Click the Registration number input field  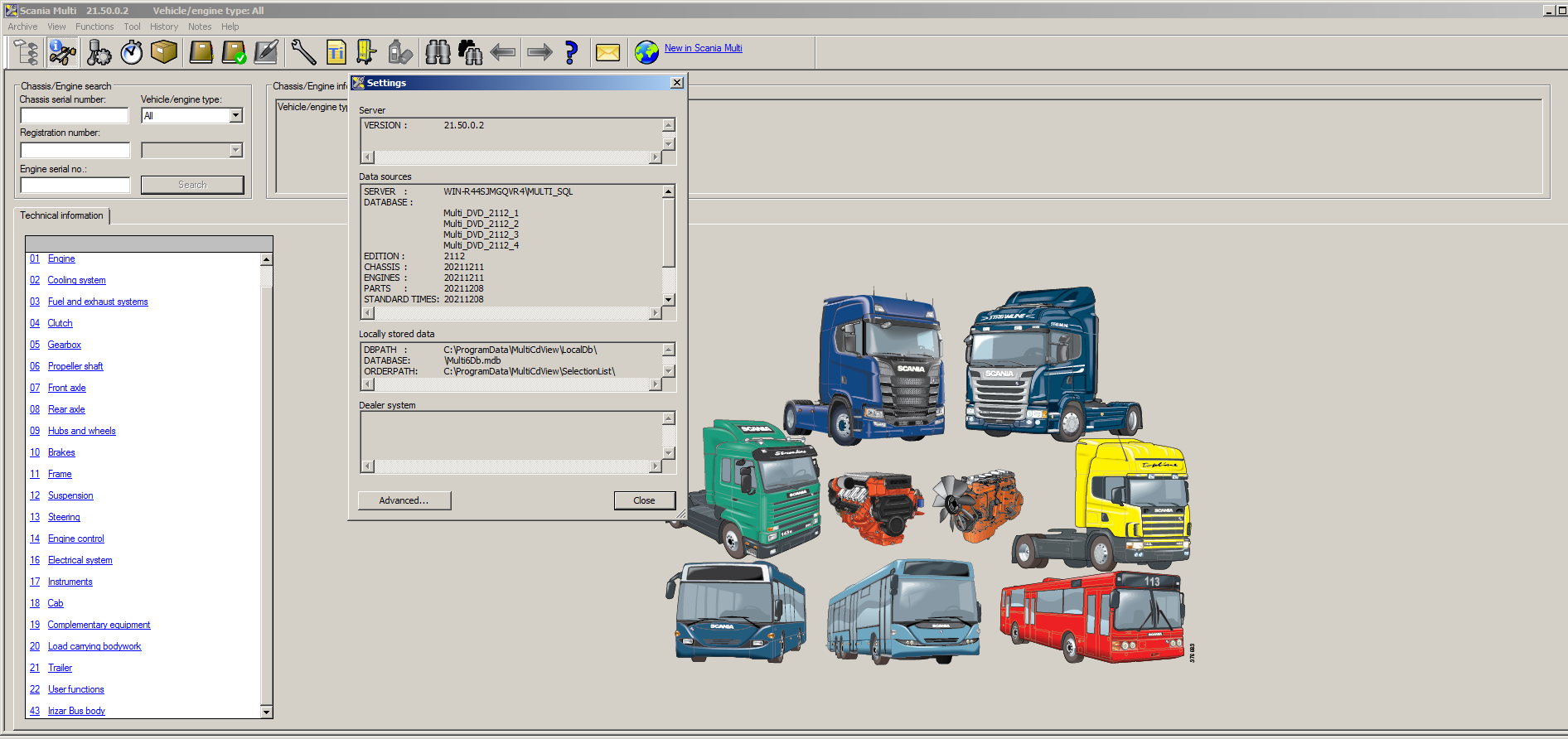[75, 150]
